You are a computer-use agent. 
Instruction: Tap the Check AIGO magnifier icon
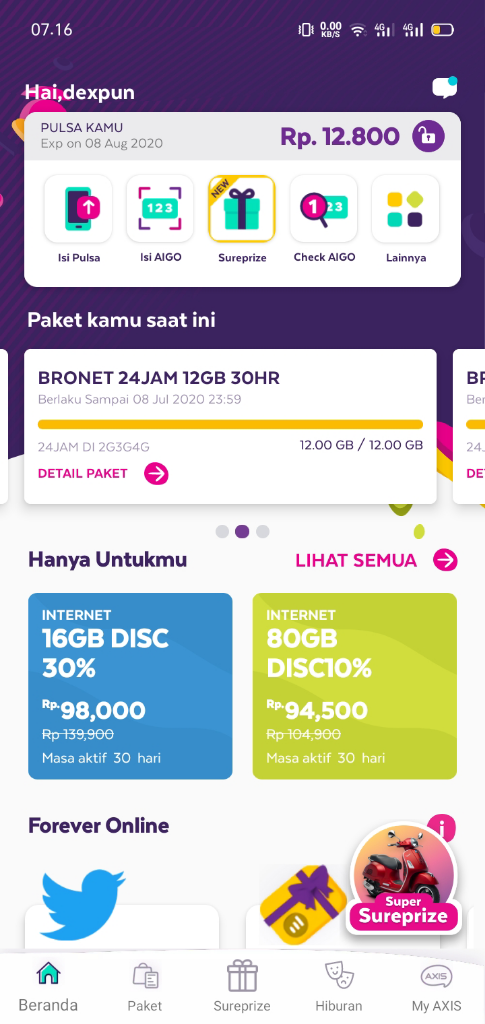[324, 208]
